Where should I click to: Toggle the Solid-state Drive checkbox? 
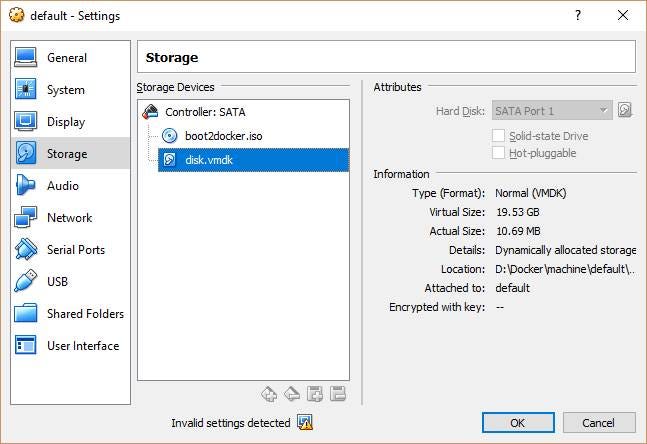point(498,135)
